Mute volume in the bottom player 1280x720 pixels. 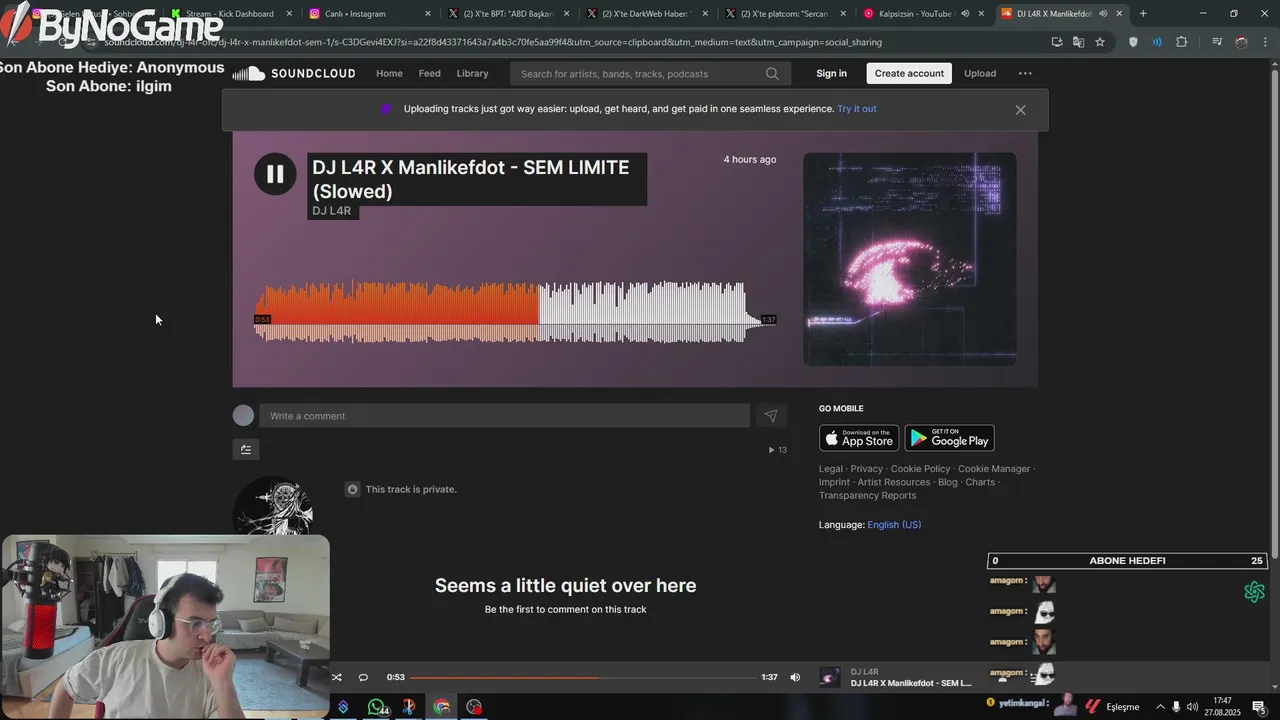click(x=795, y=677)
